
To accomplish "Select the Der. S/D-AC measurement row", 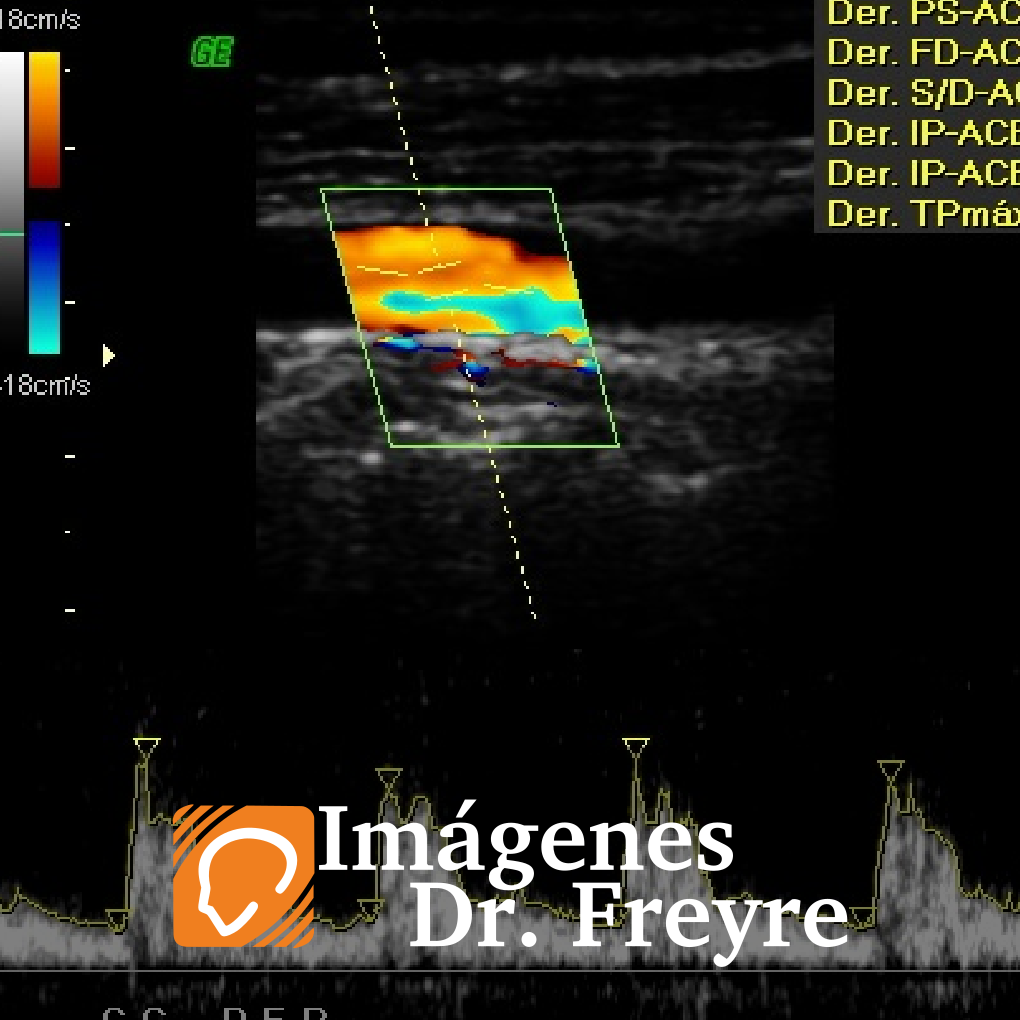I will [921, 92].
